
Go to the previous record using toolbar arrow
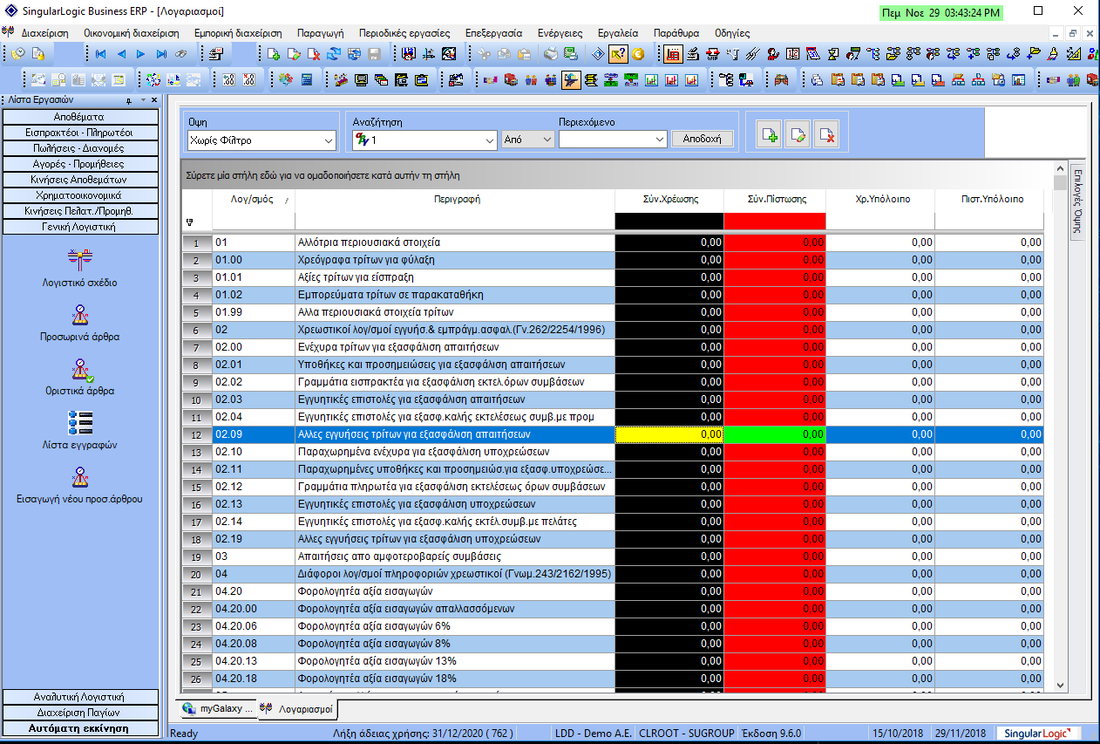click(x=121, y=54)
